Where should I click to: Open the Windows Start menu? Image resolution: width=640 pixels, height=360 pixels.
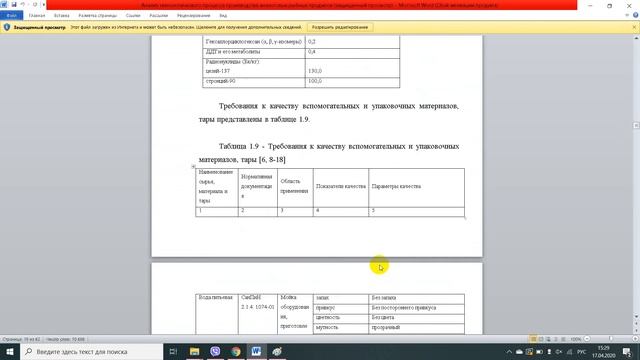[x=10, y=351]
